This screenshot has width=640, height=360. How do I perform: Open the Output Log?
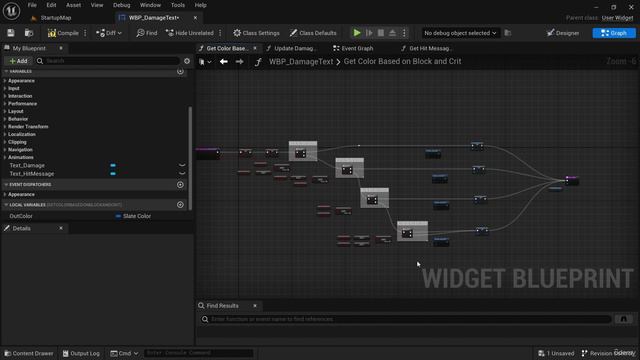81,353
